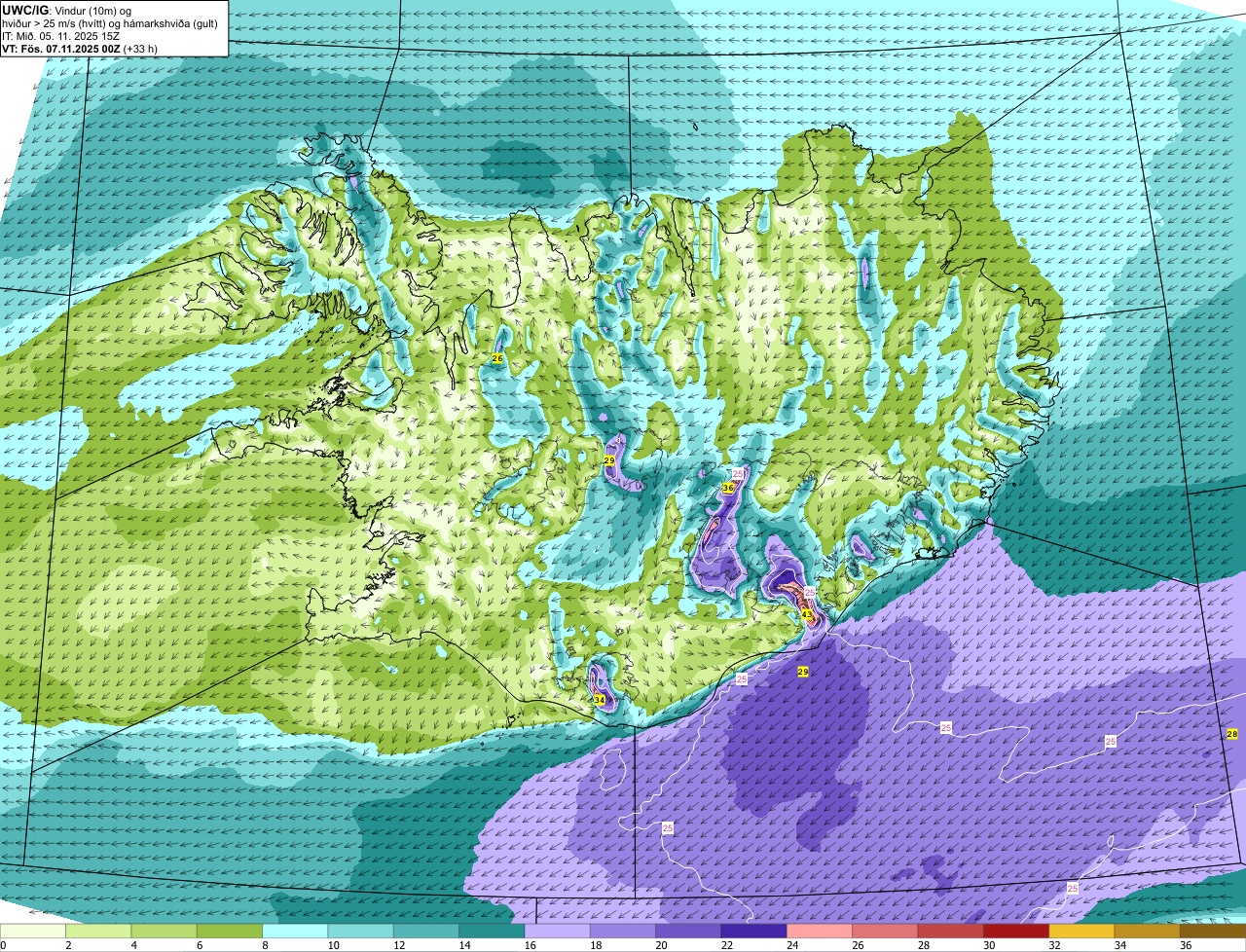This screenshot has width=1246, height=952.
Task: Click the legend tick label "32"
Action: pyautogui.click(x=1054, y=945)
